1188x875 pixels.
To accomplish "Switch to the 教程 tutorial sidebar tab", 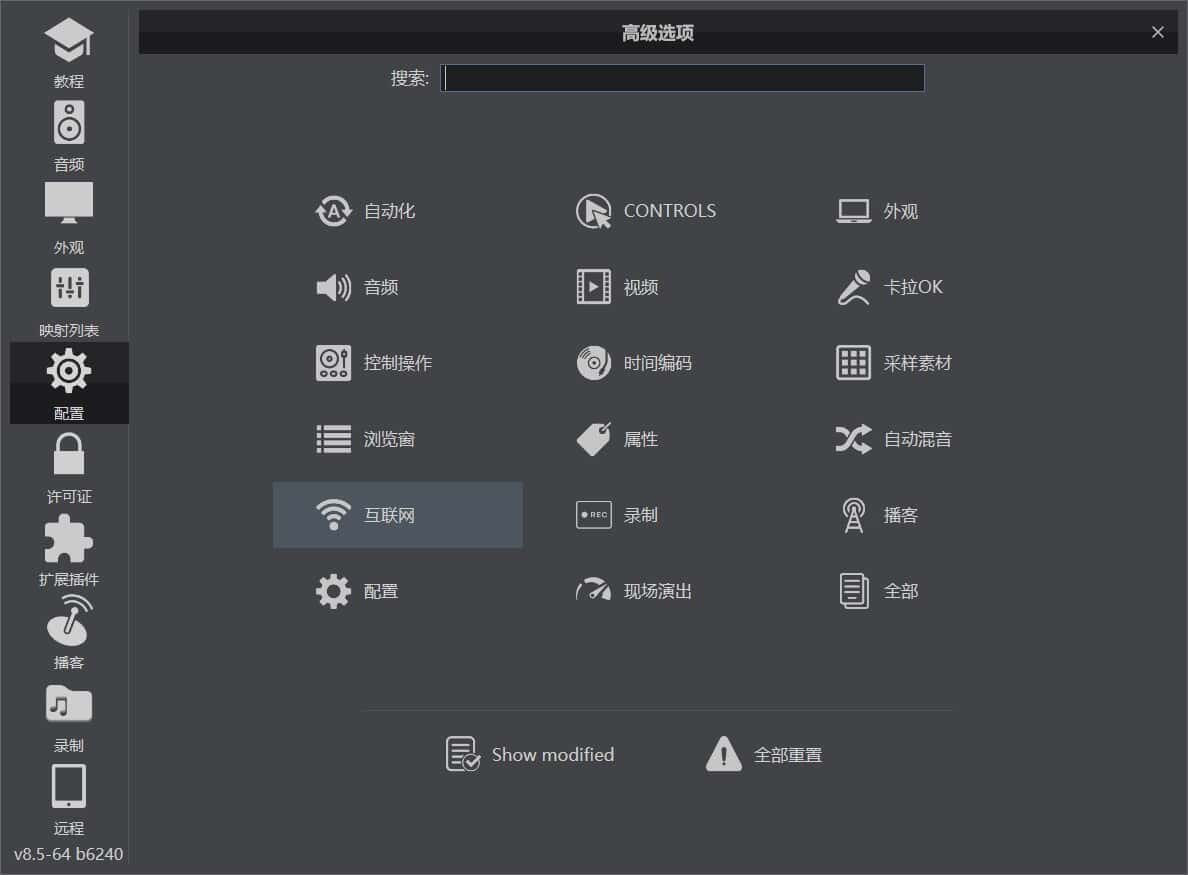I will [x=69, y=52].
